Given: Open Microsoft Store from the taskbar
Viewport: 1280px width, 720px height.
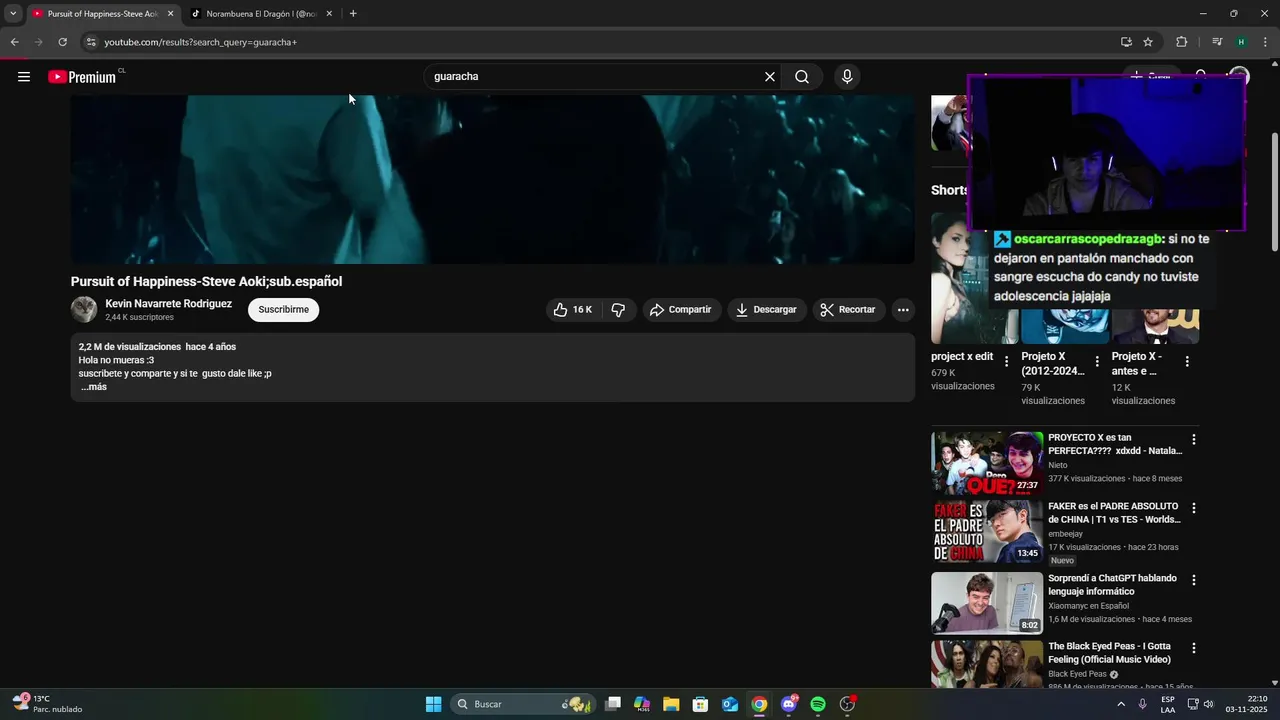Looking at the screenshot, I should point(700,704).
